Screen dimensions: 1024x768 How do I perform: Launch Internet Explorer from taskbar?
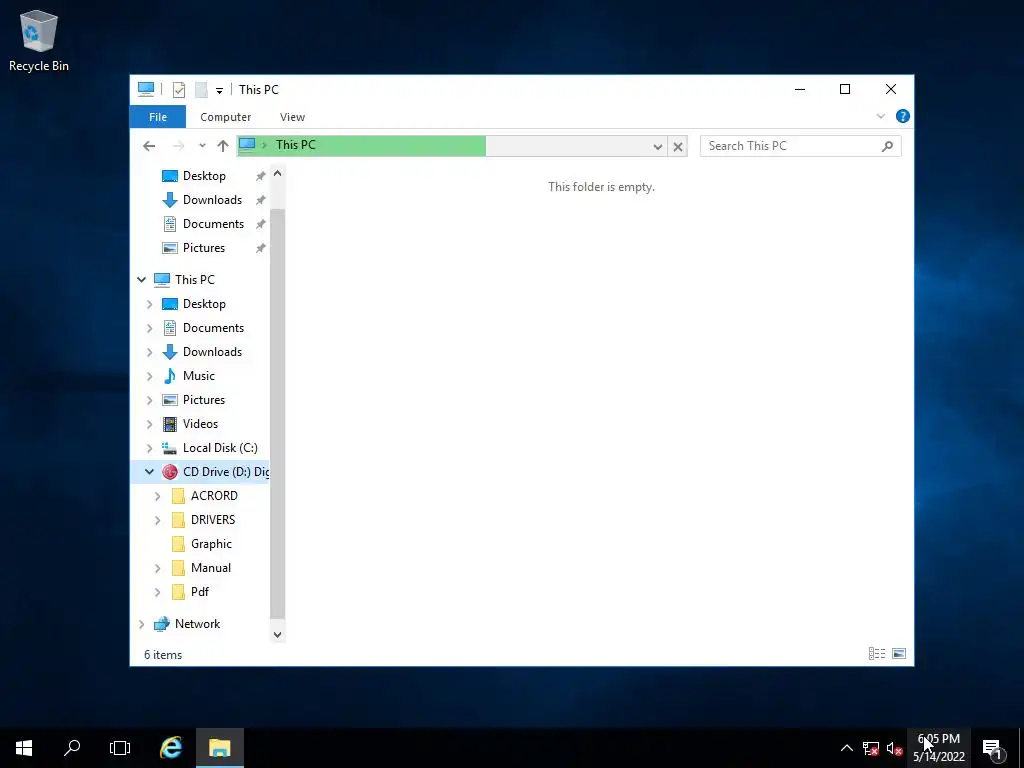pos(171,748)
